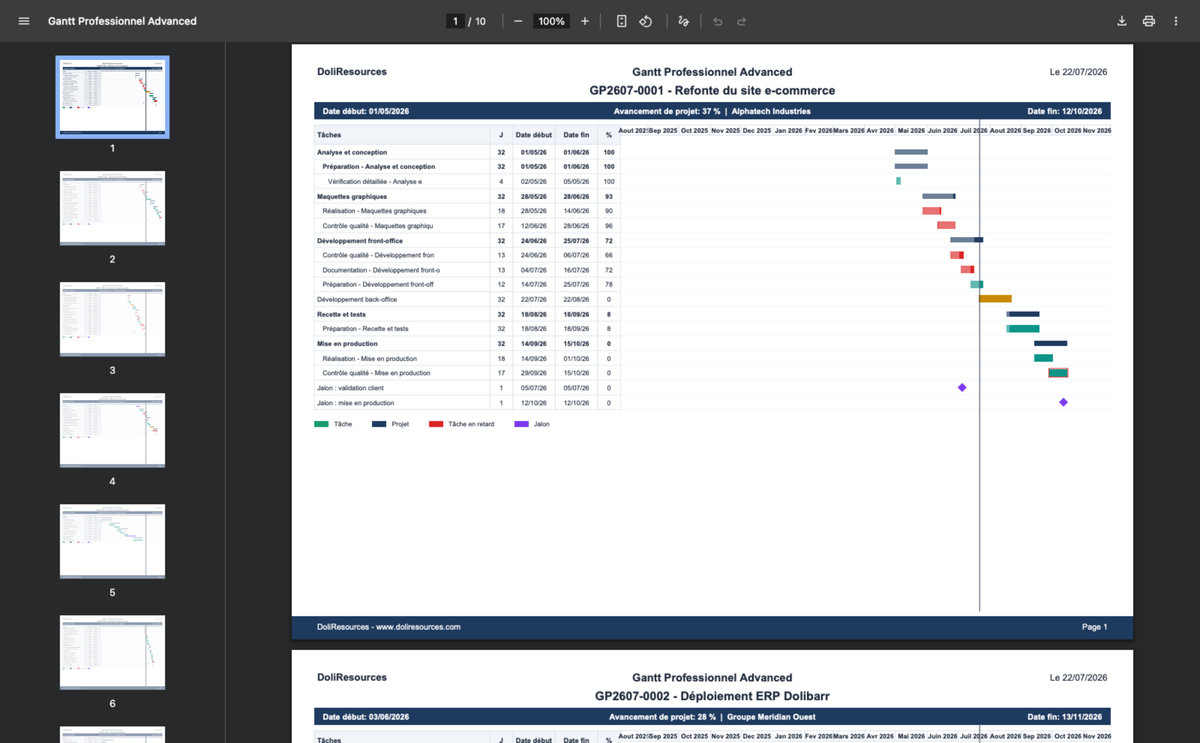Click the green Tâche legend swatch
Viewport: 1200px width, 743px height.
point(321,424)
